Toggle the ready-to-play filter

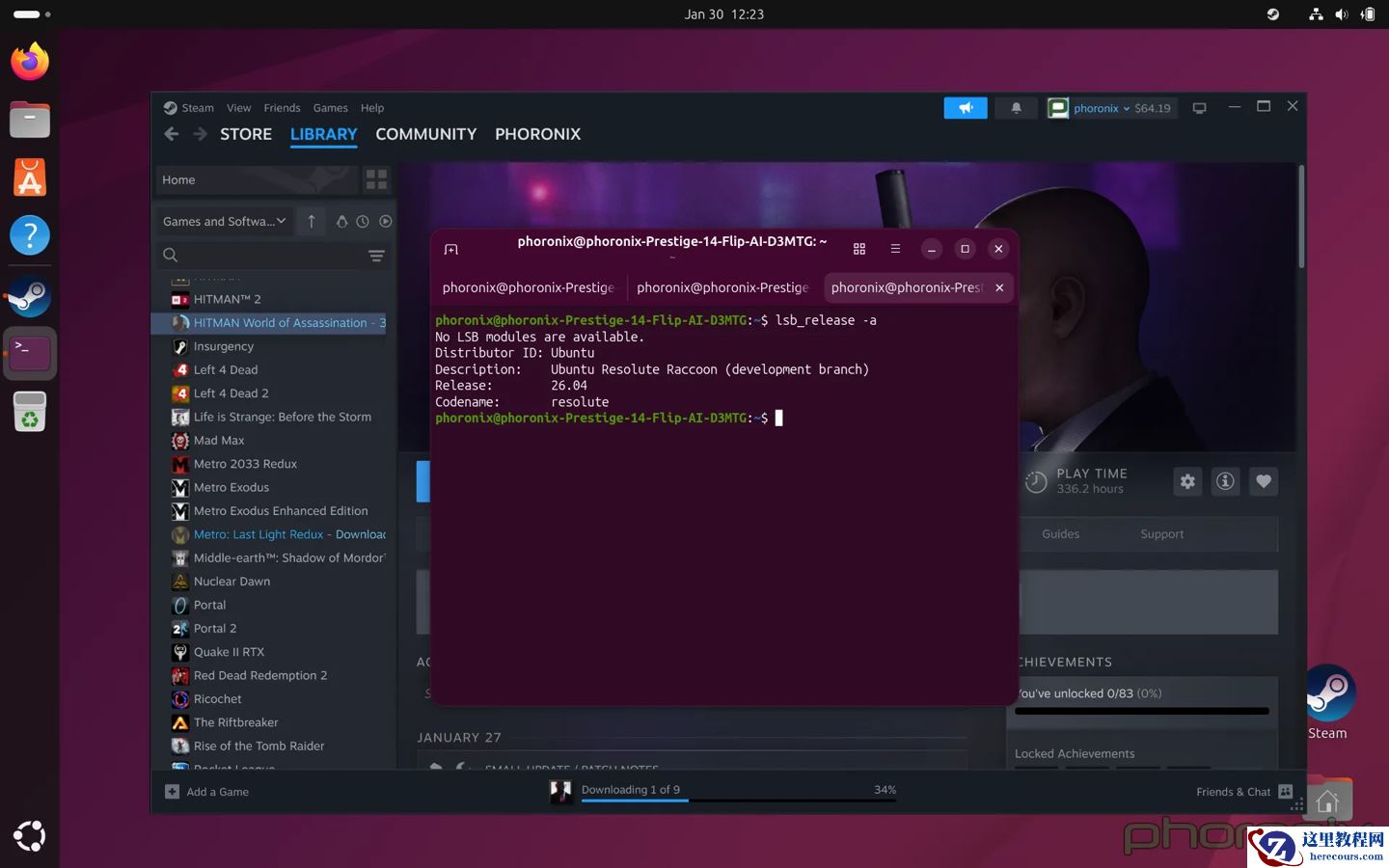pos(385,222)
